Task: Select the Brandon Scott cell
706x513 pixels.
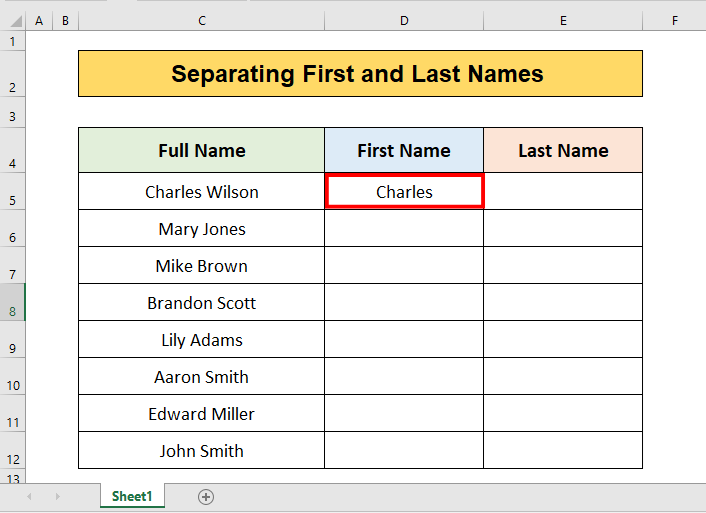Action: click(x=201, y=303)
